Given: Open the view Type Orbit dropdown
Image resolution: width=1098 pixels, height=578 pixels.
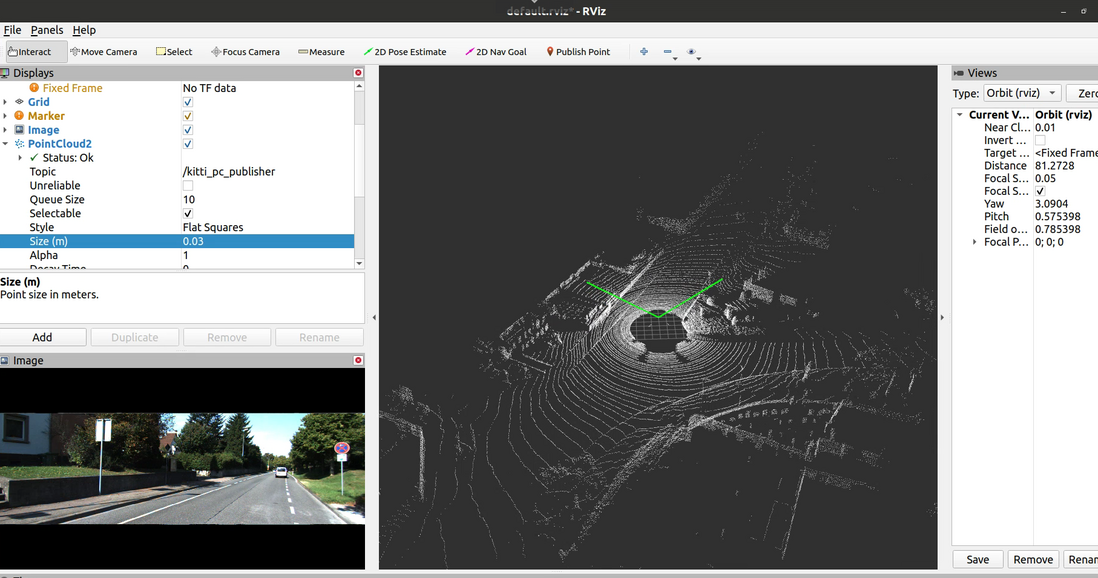Looking at the screenshot, I should (x=1022, y=93).
